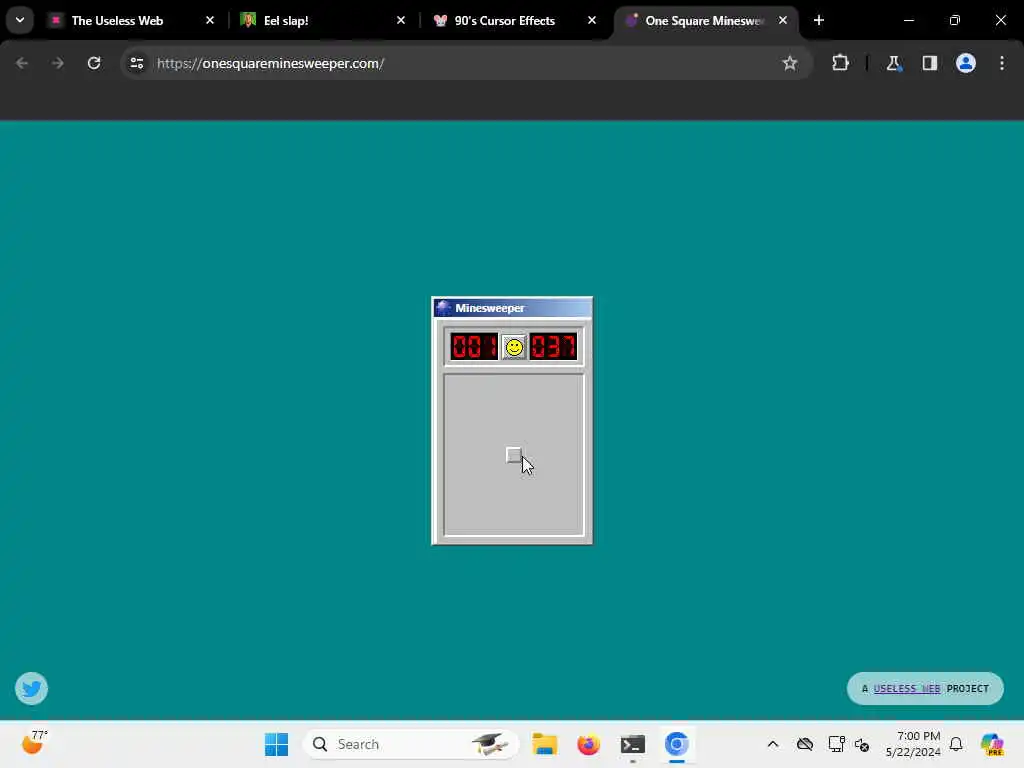Open Terminal from taskbar

[632, 744]
